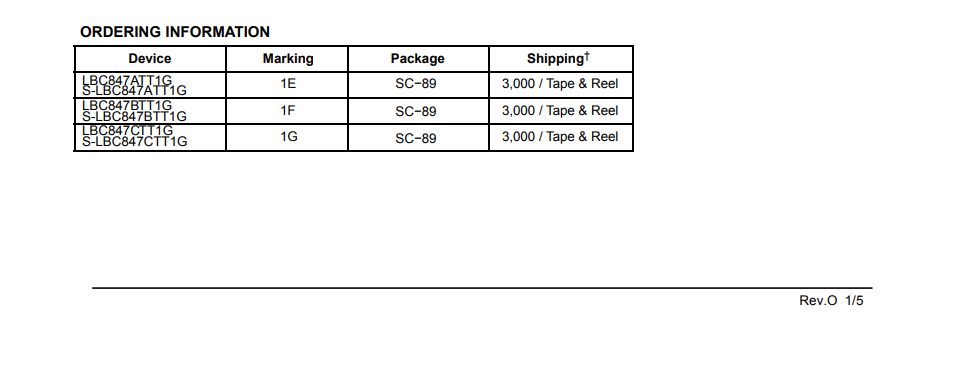The image size is (972, 378).
Task: Click the LBC847CTT1G device name
Action: [x=127, y=131]
